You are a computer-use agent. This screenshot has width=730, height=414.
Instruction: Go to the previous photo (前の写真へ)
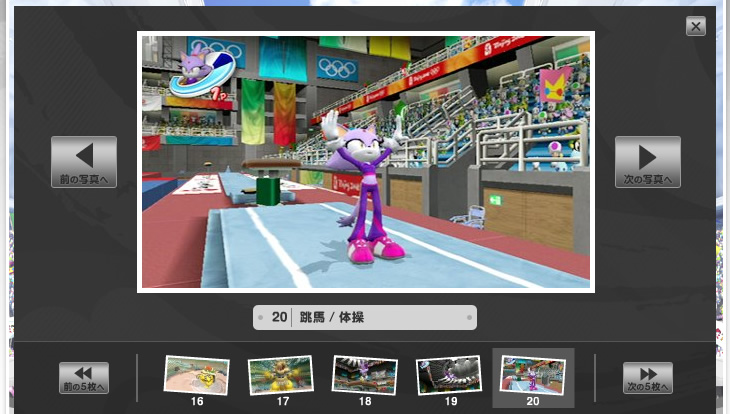(x=84, y=162)
